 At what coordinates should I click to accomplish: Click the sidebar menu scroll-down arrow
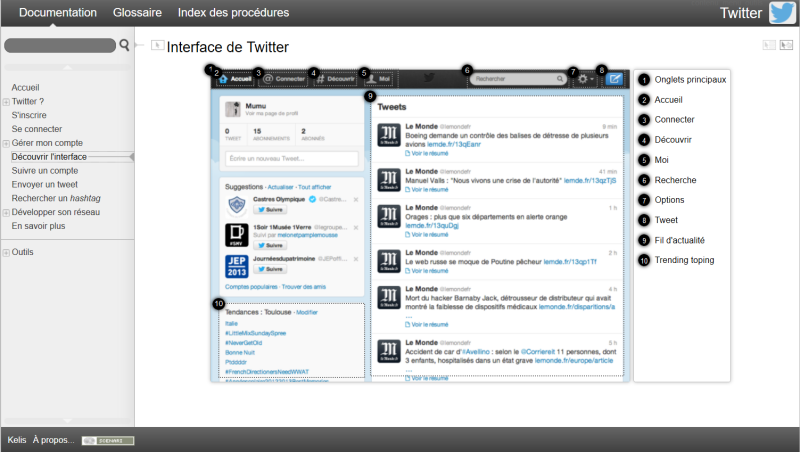67,421
